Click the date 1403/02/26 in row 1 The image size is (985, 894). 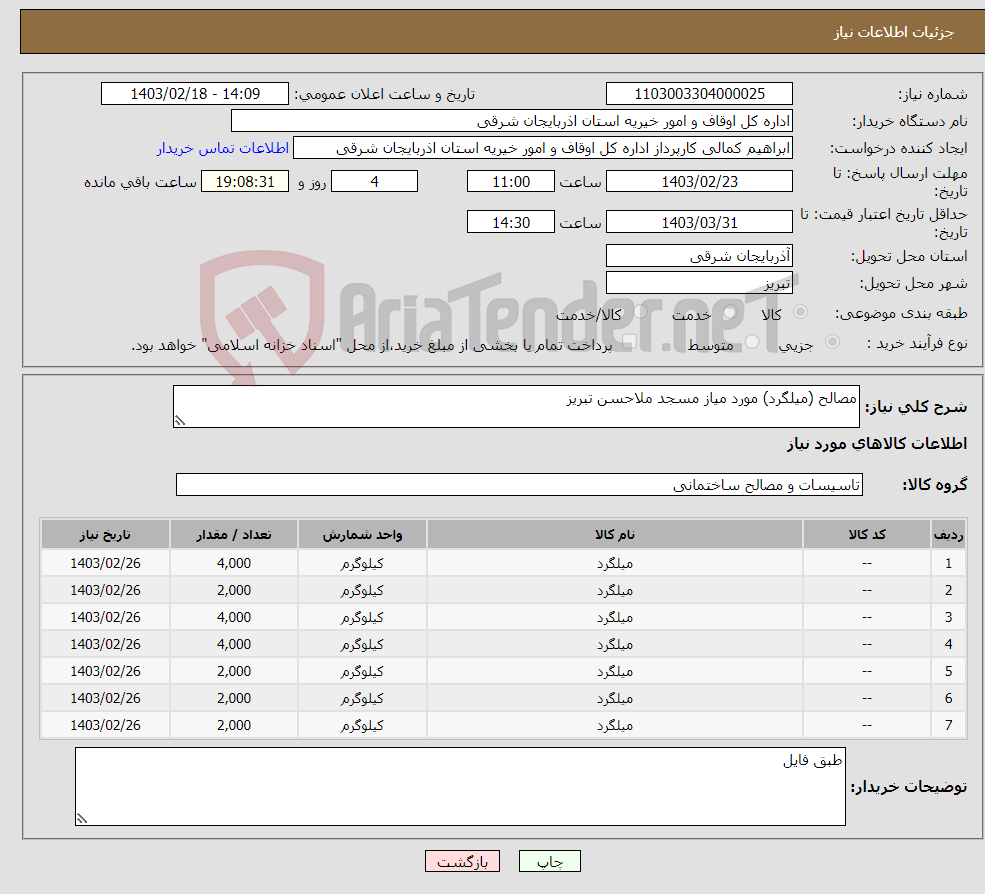[106, 564]
